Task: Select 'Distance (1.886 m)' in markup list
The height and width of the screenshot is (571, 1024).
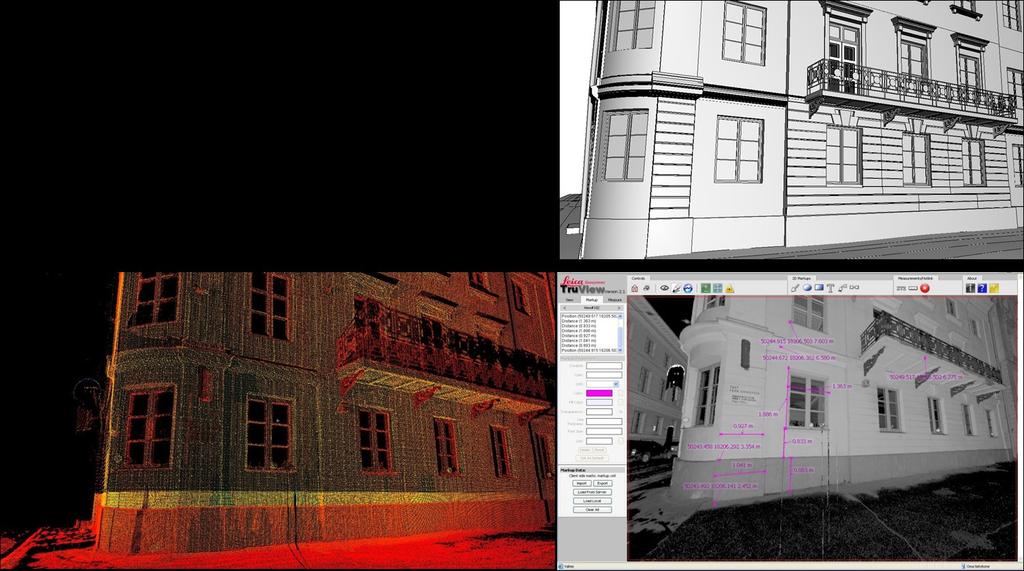Action: tap(579, 331)
